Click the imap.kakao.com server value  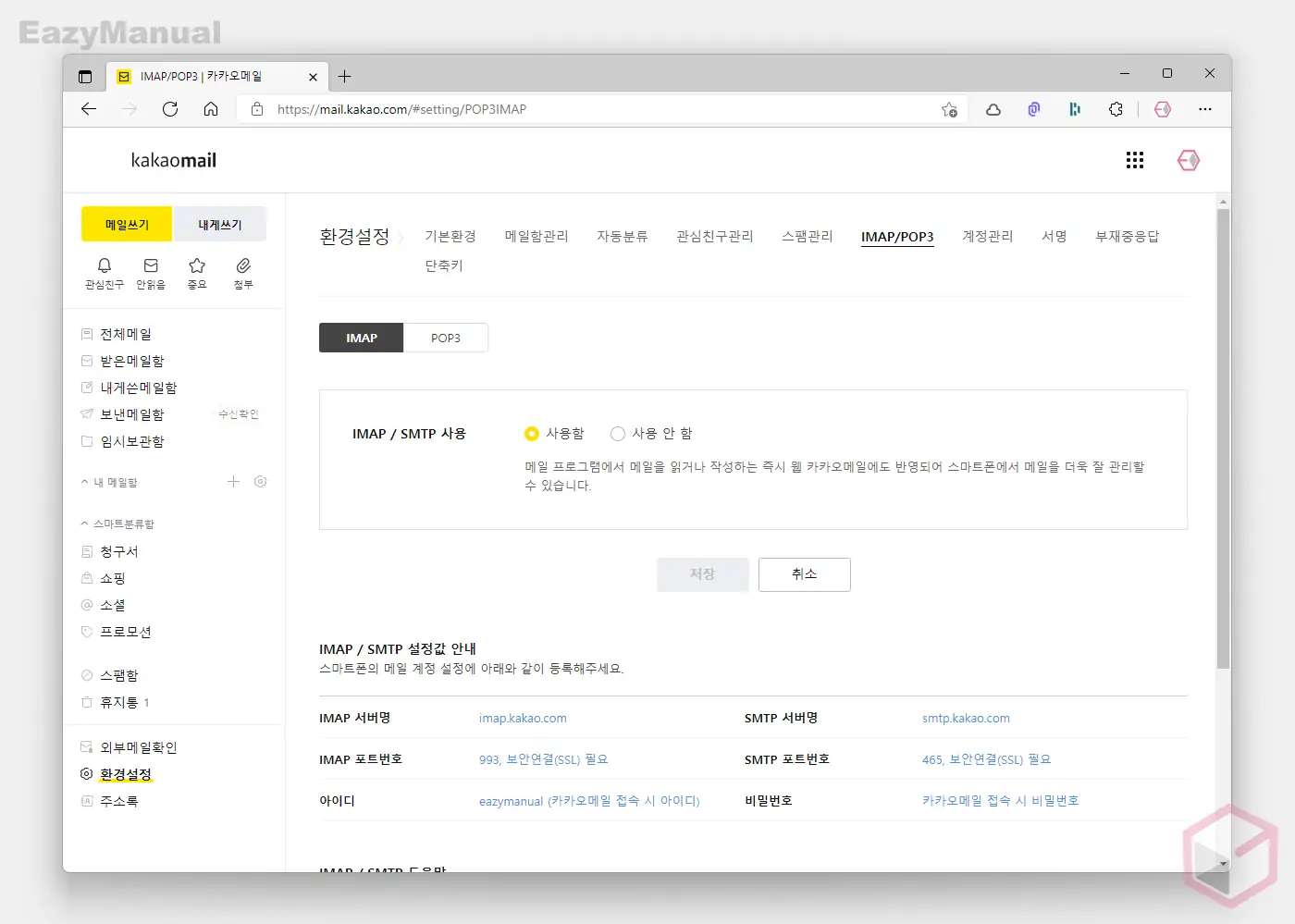(523, 719)
